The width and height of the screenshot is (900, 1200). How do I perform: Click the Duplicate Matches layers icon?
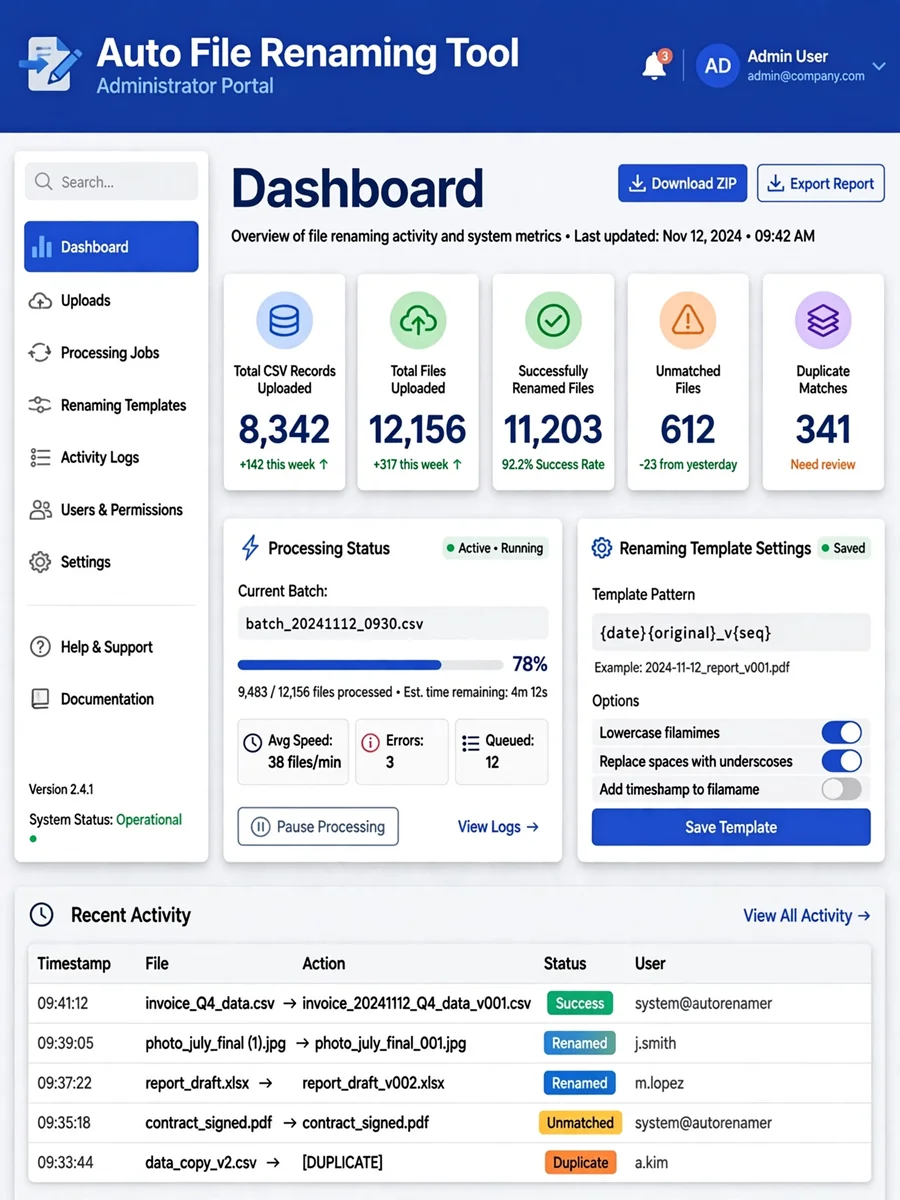coord(823,320)
